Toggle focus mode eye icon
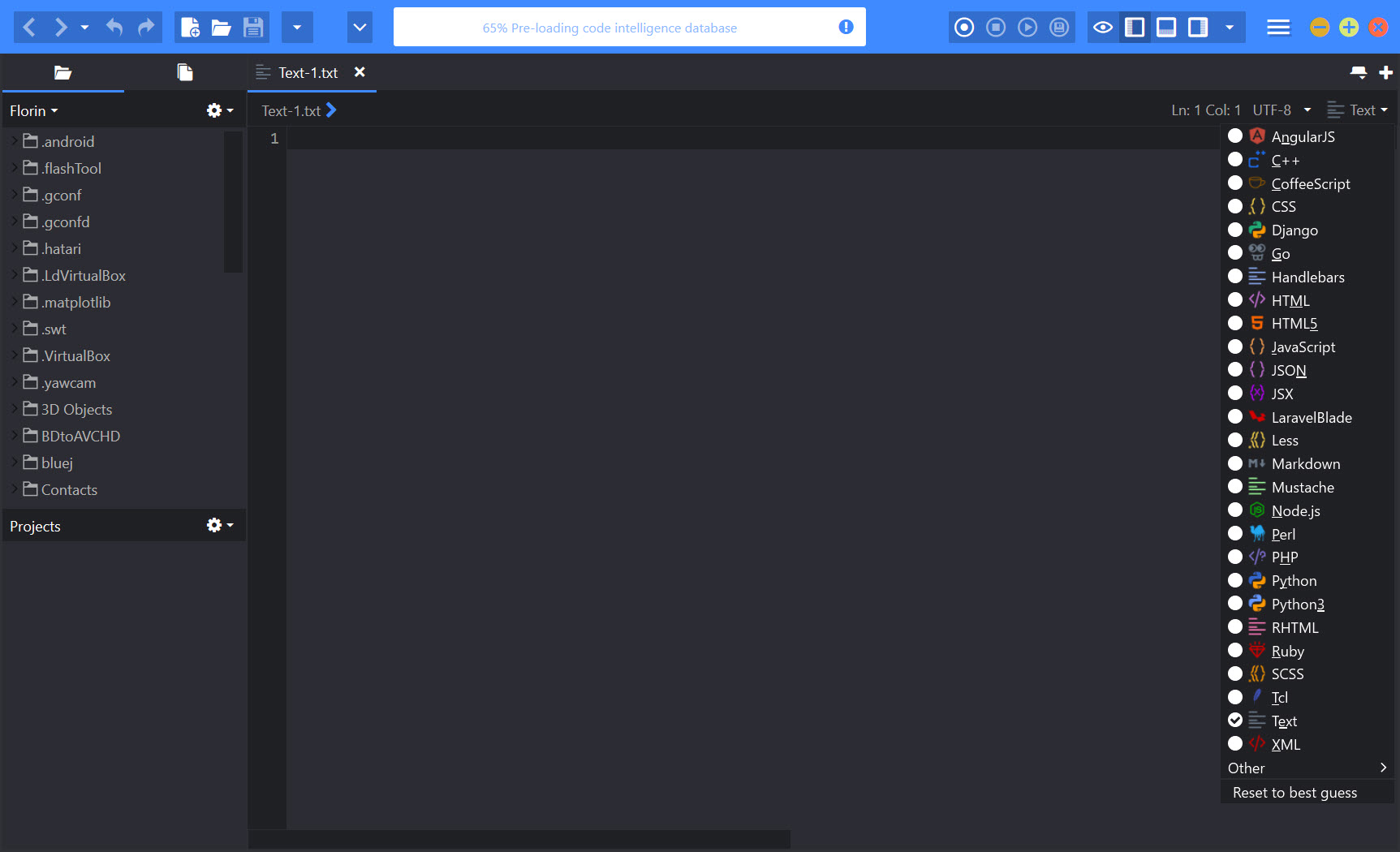The height and width of the screenshot is (852, 1400). (x=1103, y=28)
